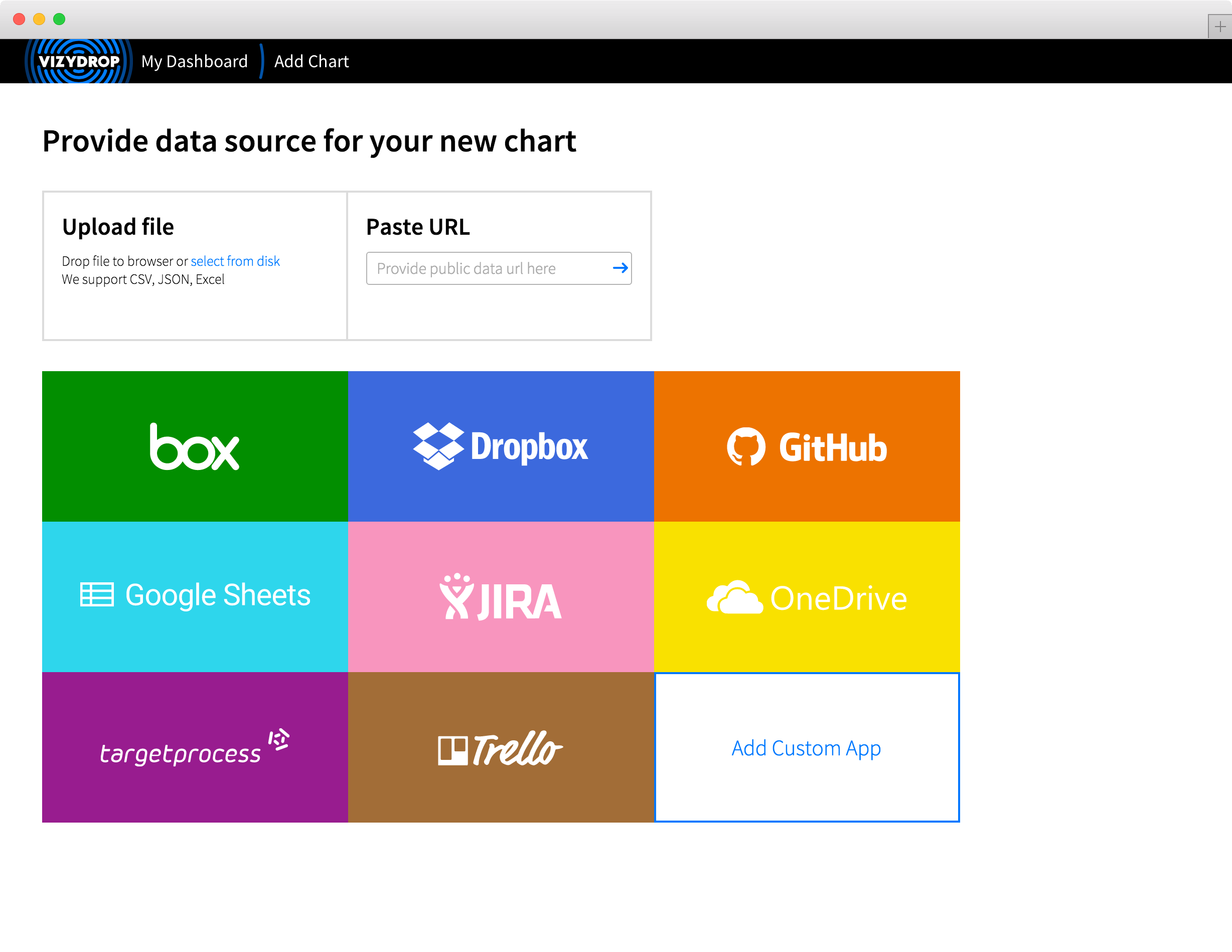Click the Upload file drop area
This screenshot has height=952, width=1232.
pyautogui.click(x=195, y=310)
